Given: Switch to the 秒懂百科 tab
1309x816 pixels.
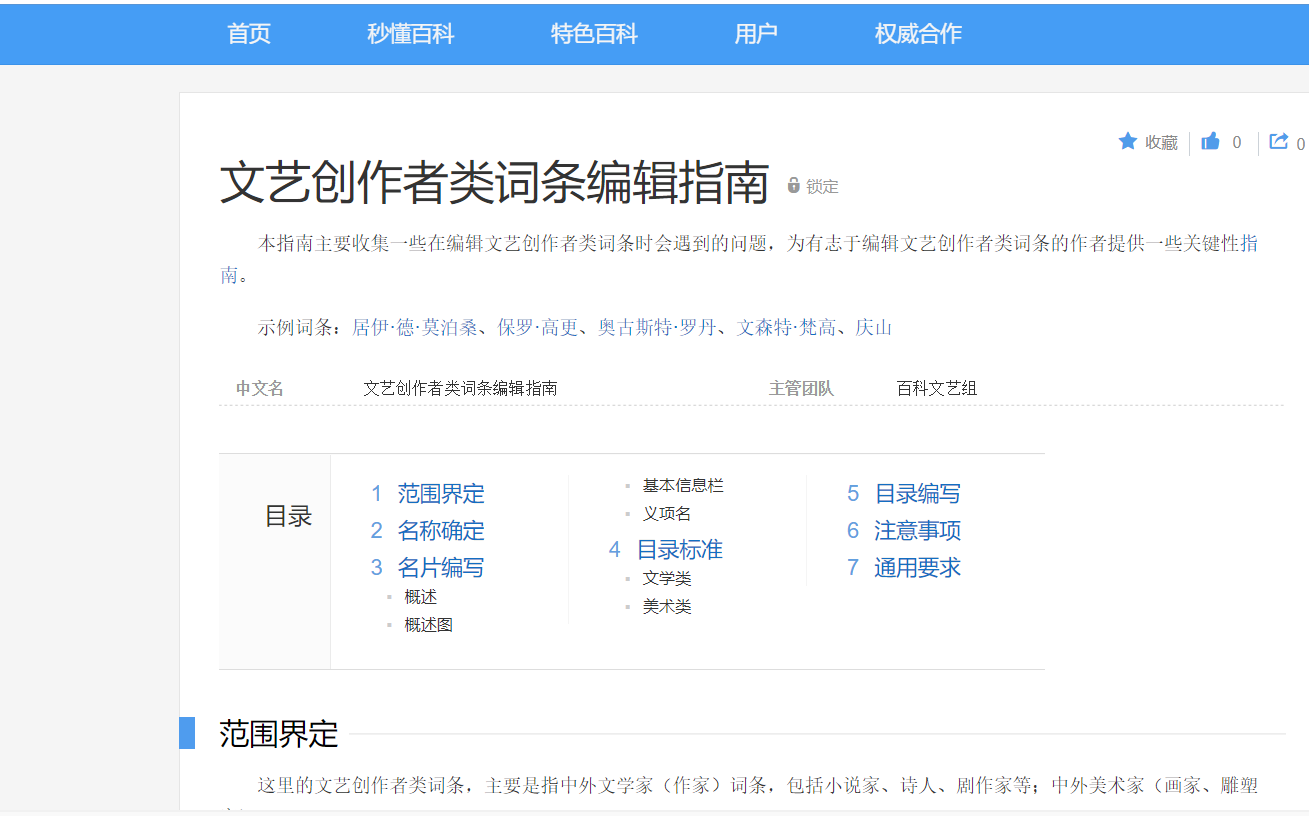Looking at the screenshot, I should click(x=410, y=33).
